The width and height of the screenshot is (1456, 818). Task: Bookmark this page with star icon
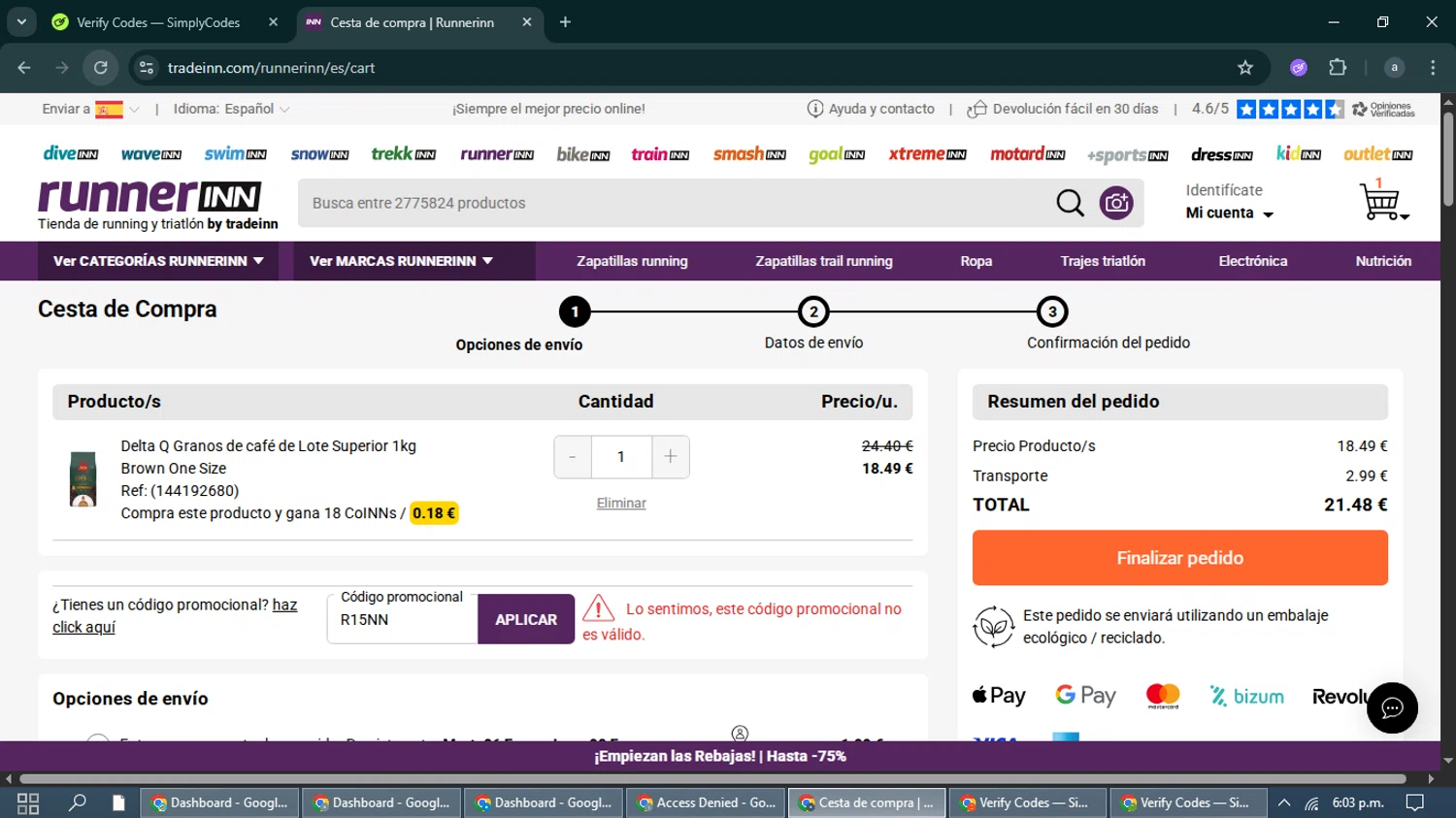click(x=1245, y=67)
